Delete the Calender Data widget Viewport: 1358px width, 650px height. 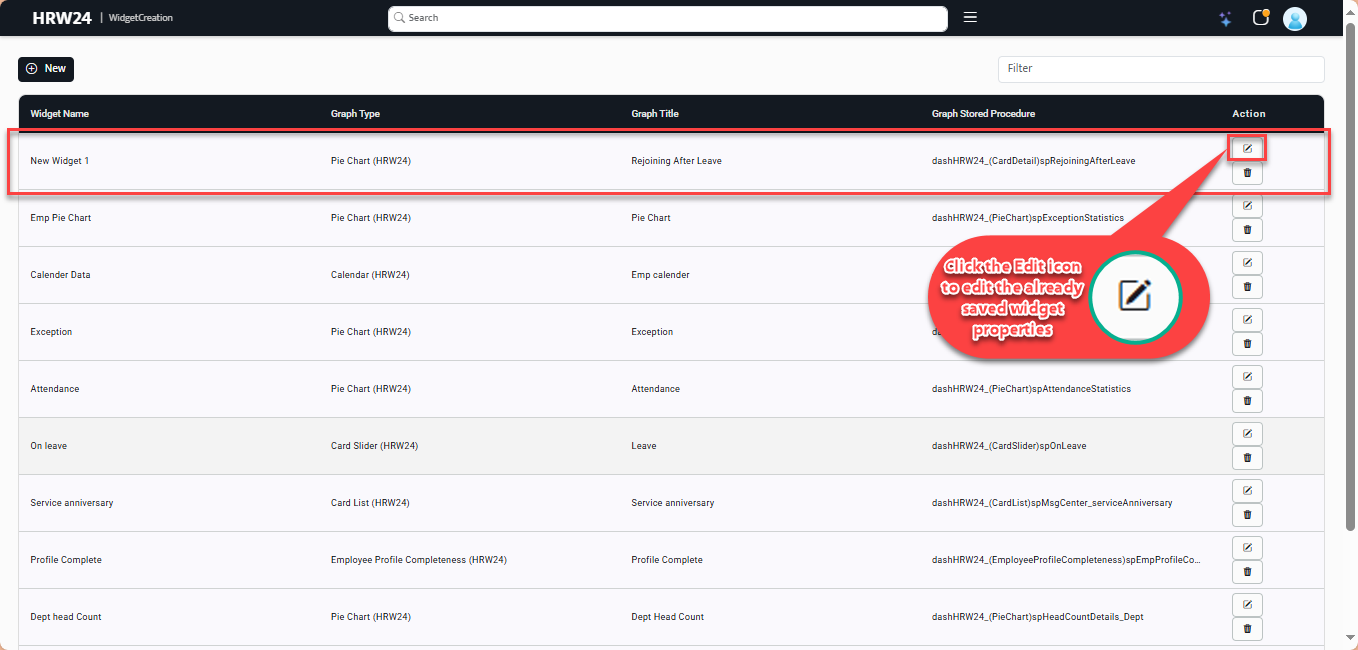1247,287
